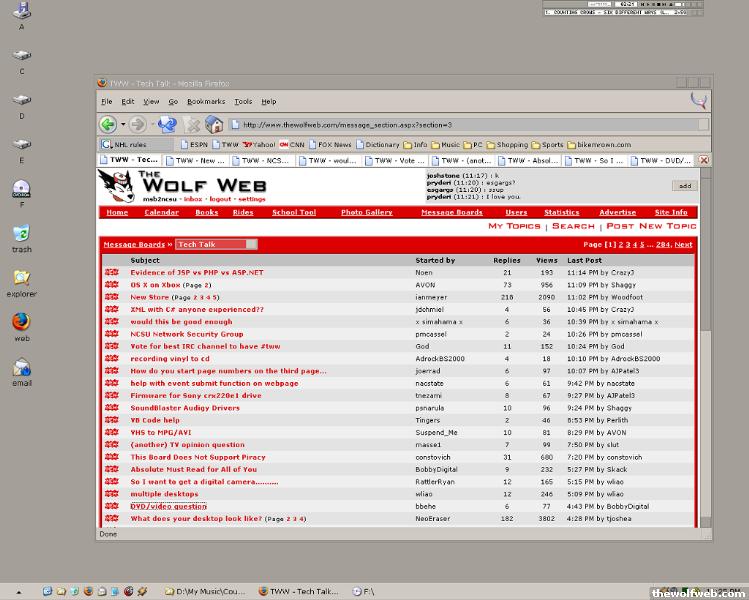
Task: Open the email desktop icon
Action: [x=21, y=368]
